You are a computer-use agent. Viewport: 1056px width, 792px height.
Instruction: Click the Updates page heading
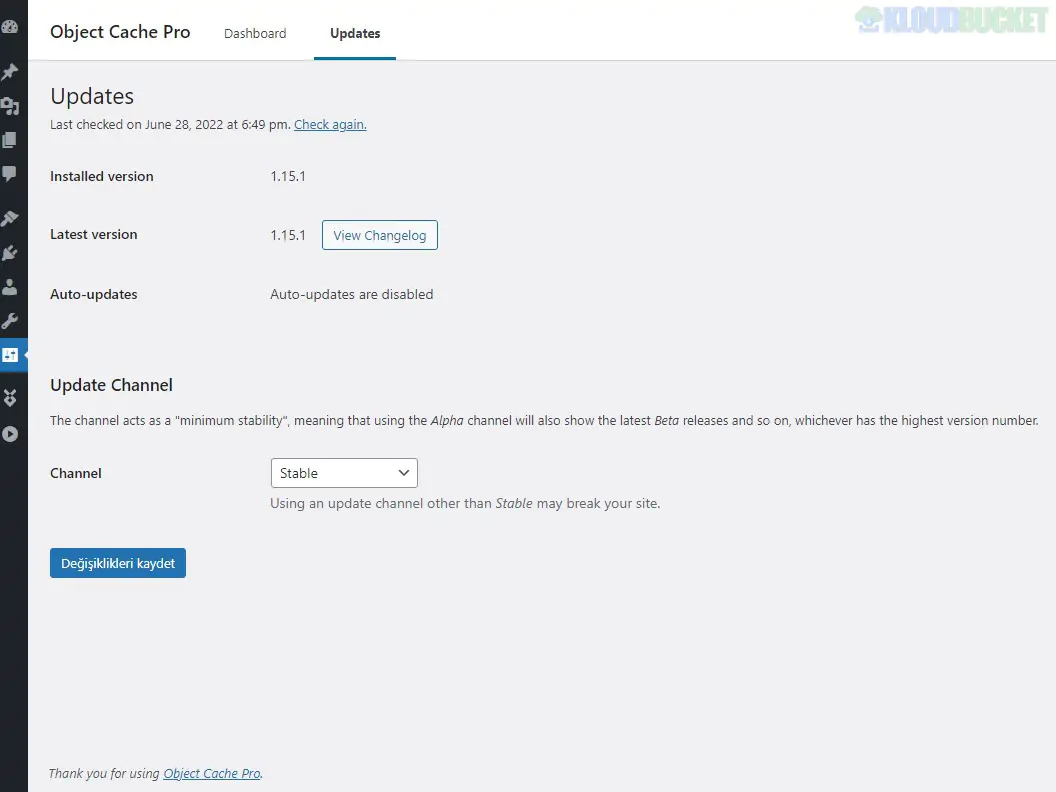(x=92, y=96)
